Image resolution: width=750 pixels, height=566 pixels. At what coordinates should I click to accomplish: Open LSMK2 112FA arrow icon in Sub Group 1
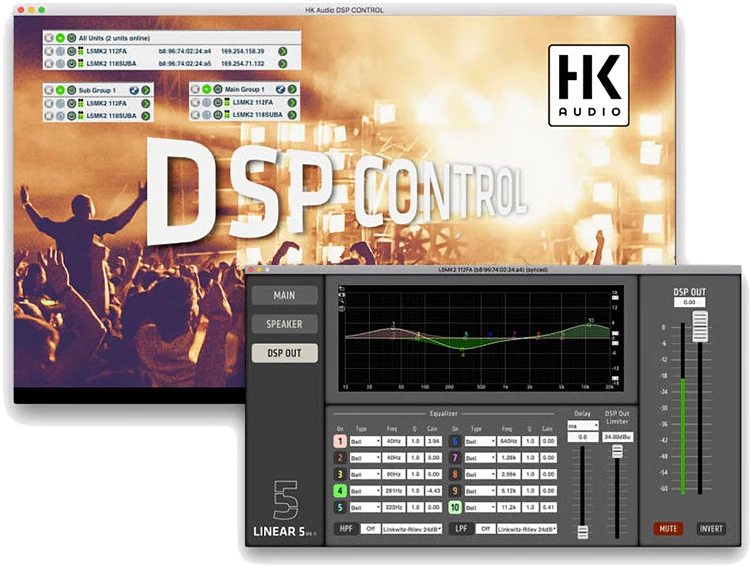pos(145,103)
